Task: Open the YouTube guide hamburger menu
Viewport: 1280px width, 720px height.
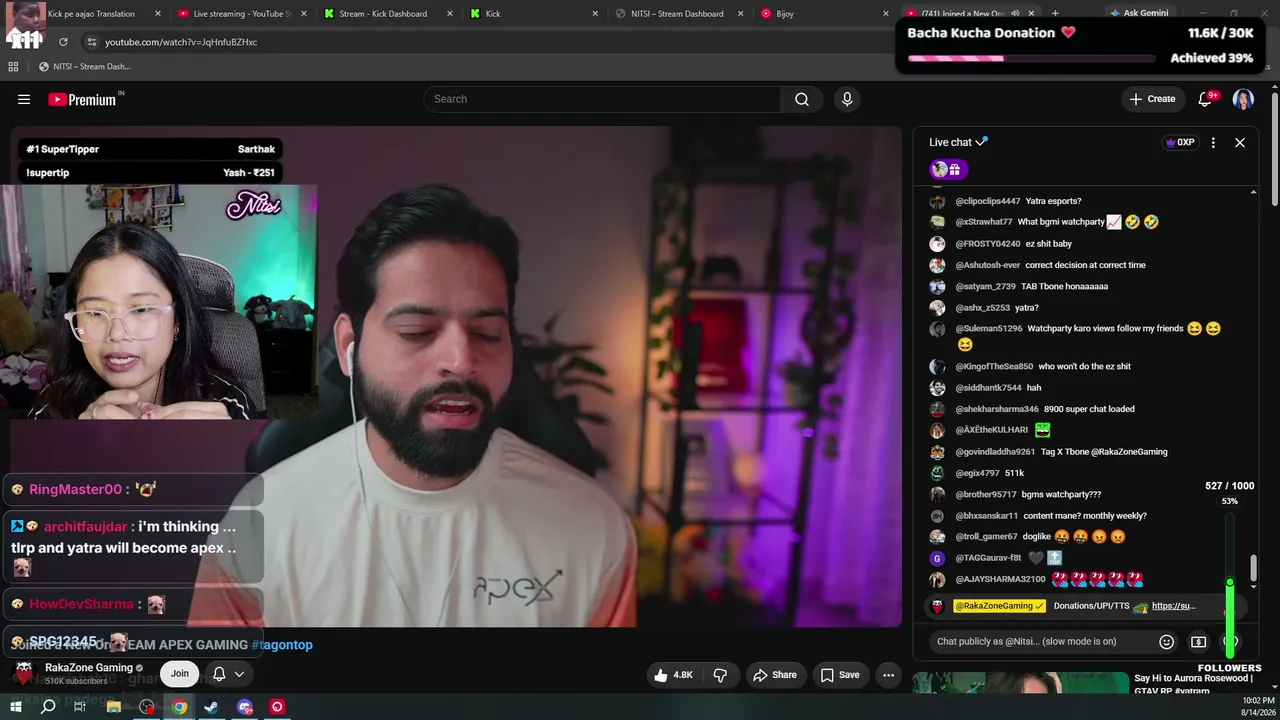Action: [24, 99]
